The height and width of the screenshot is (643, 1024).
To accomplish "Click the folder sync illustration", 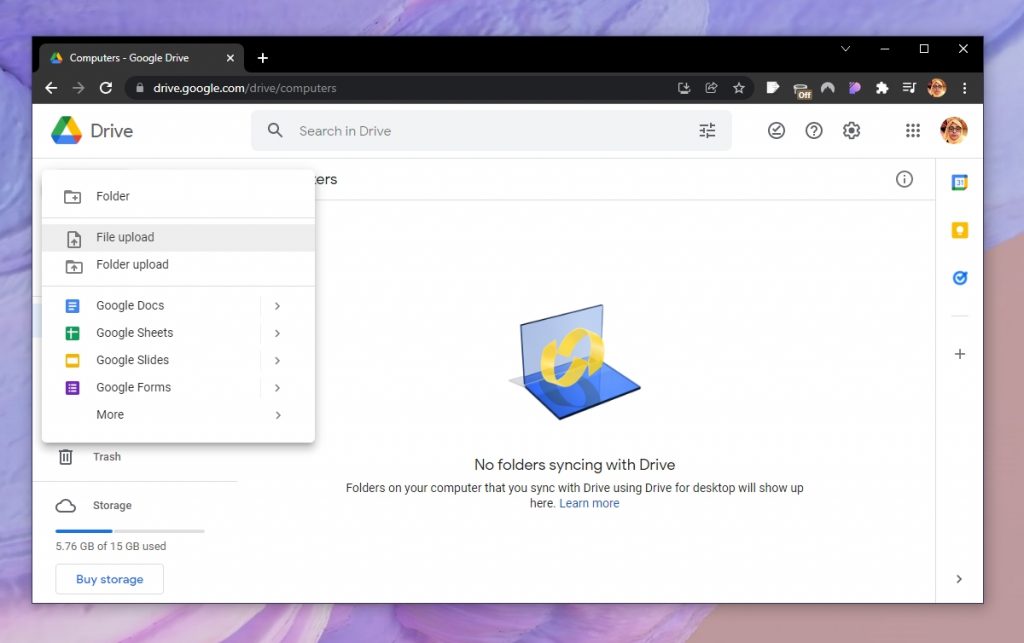I will point(575,362).
